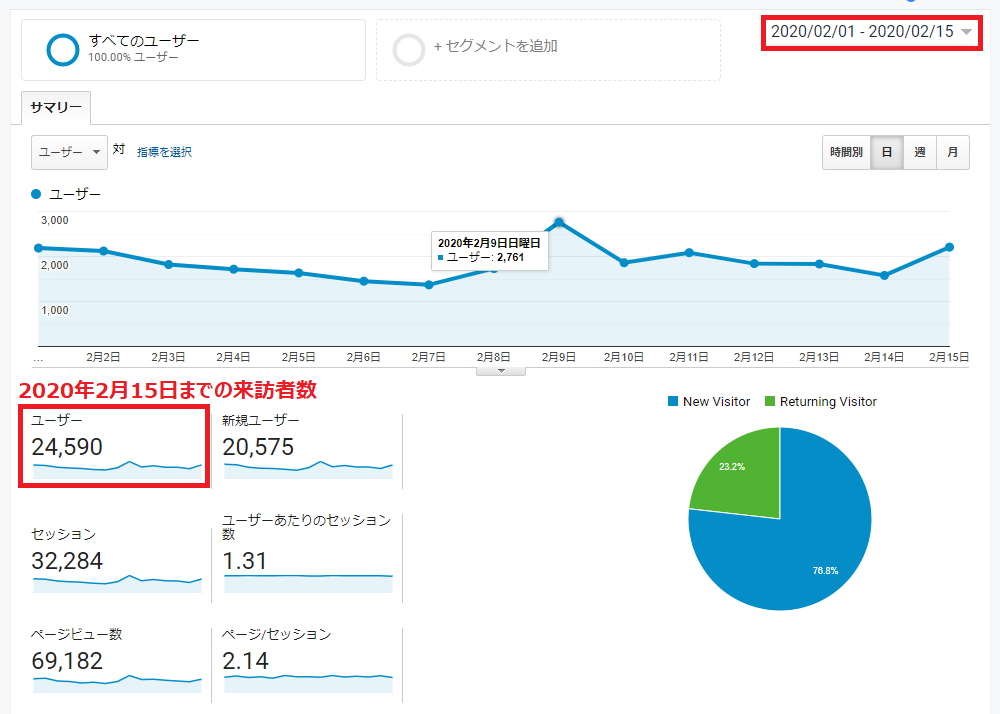Click the 2月14日 data point on chart
The width and height of the screenshot is (1000, 714).
[885, 275]
